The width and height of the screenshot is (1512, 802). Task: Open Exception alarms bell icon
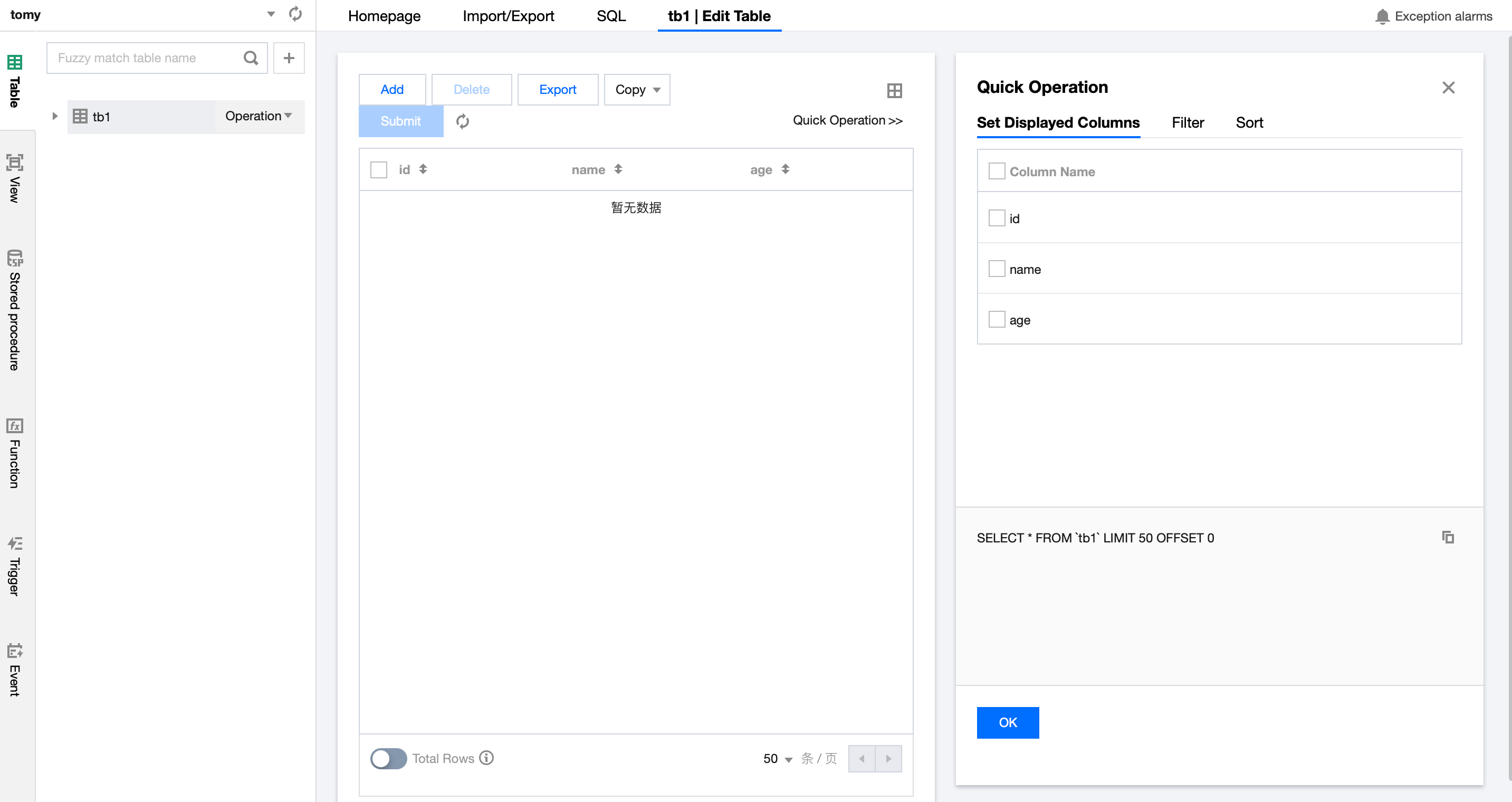click(1382, 16)
